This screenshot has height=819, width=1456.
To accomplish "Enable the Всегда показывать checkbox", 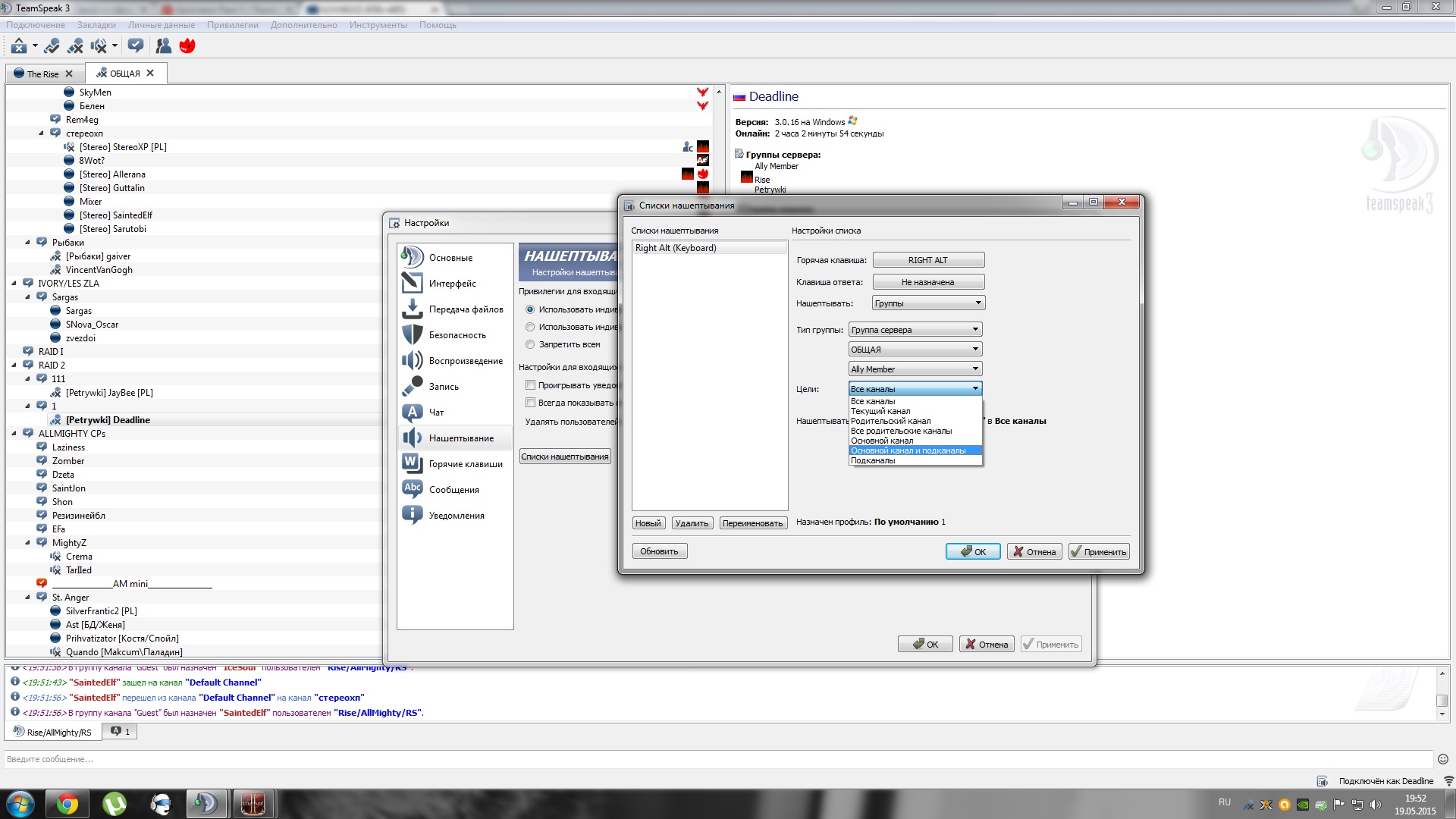I will point(531,403).
